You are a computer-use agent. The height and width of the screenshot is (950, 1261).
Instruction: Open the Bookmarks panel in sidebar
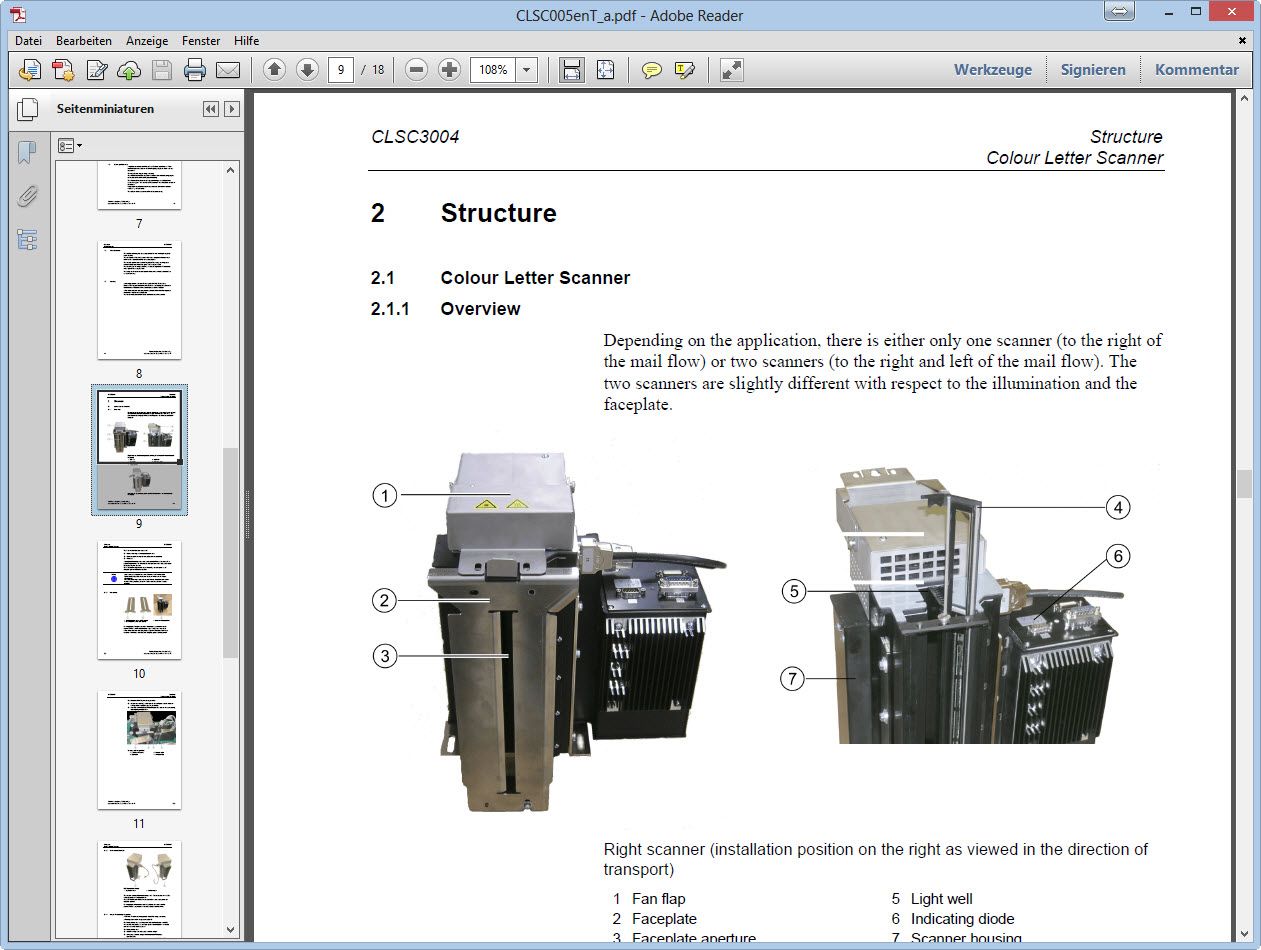click(x=27, y=152)
